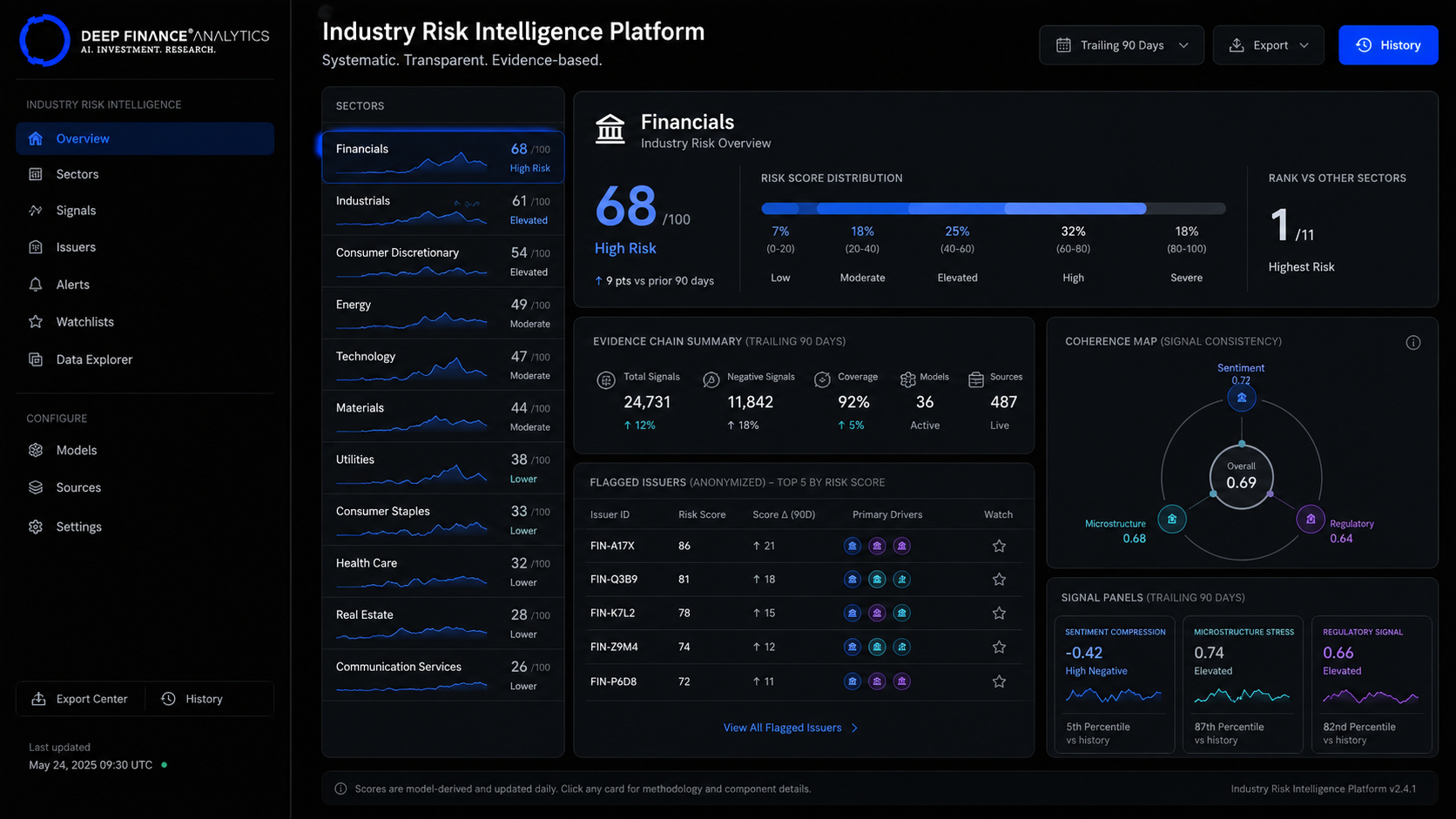The height and width of the screenshot is (819, 1456).
Task: Select the Materials sector row
Action: 443,416
